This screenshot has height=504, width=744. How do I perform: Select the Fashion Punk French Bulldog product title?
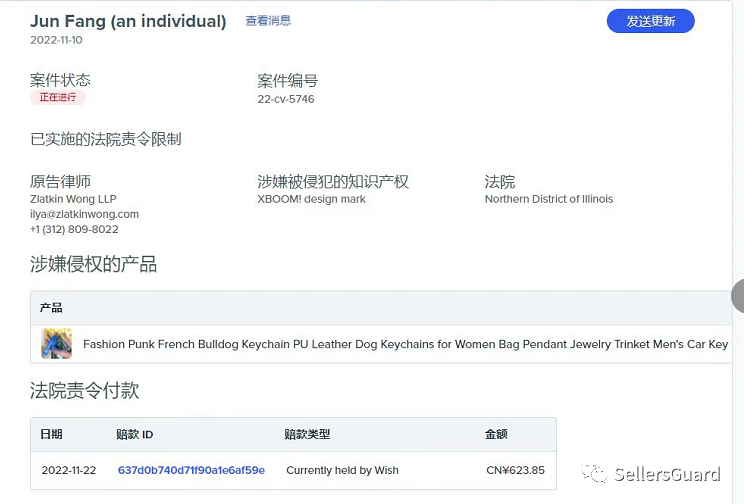(405, 344)
